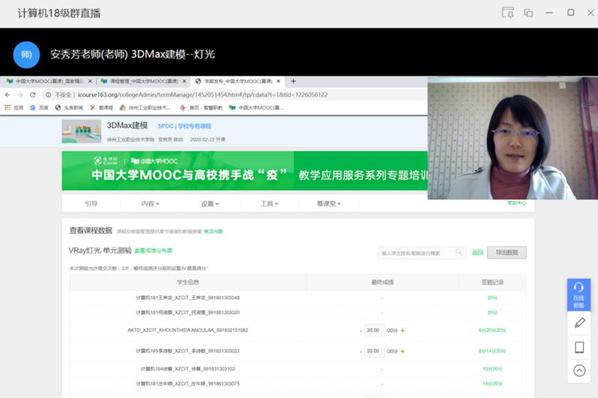
Task: Click the tablet icon on right sidebar
Action: pos(579,347)
